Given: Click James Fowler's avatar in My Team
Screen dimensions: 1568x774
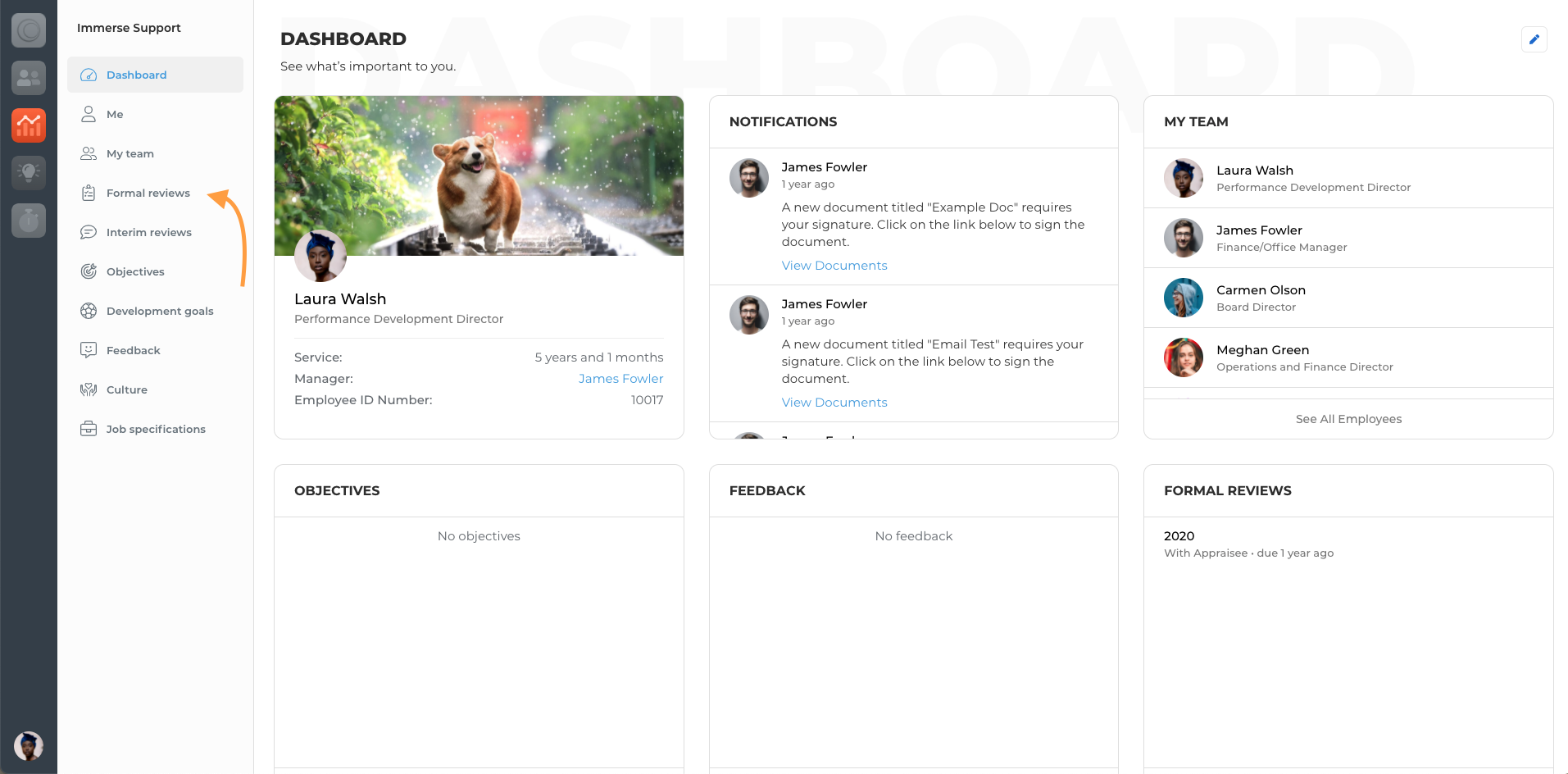Looking at the screenshot, I should (x=1184, y=238).
